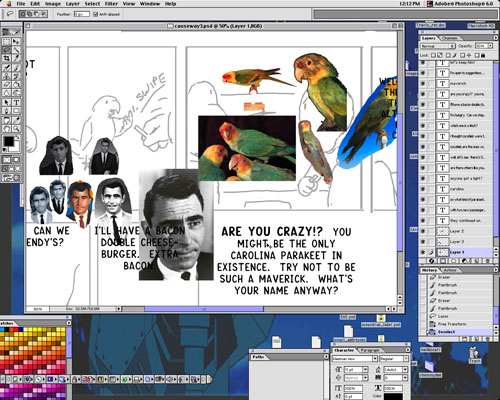Viewport: 500px width, 400px height.
Task: Select the Rectangular Marquee tool
Action: (6, 41)
